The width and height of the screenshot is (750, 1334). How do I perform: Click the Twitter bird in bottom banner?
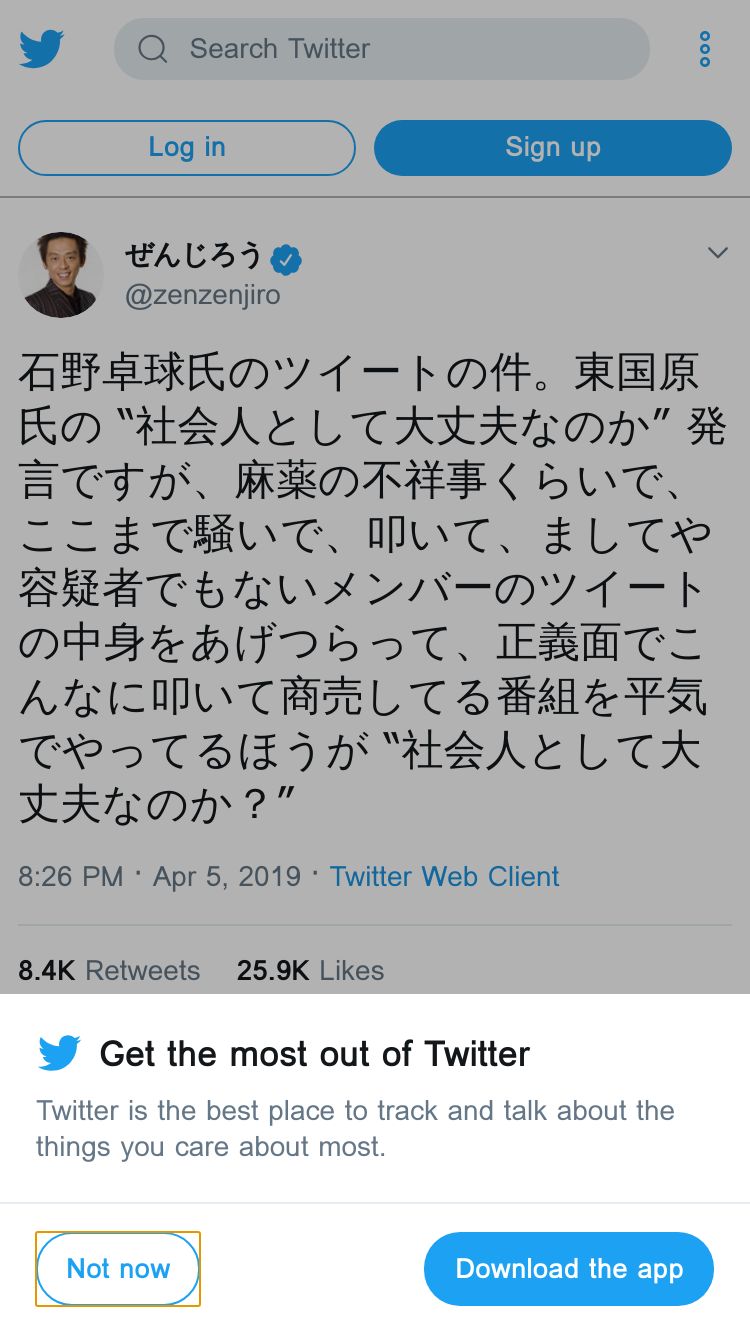pos(59,1053)
